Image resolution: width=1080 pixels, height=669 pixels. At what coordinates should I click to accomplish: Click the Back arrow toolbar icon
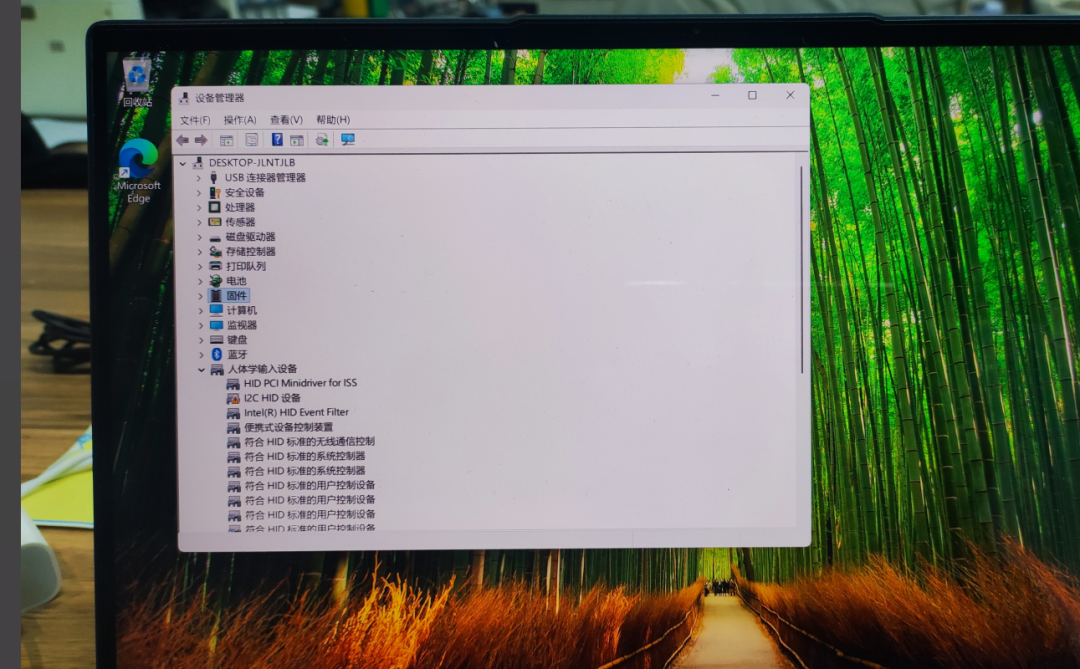(x=183, y=141)
